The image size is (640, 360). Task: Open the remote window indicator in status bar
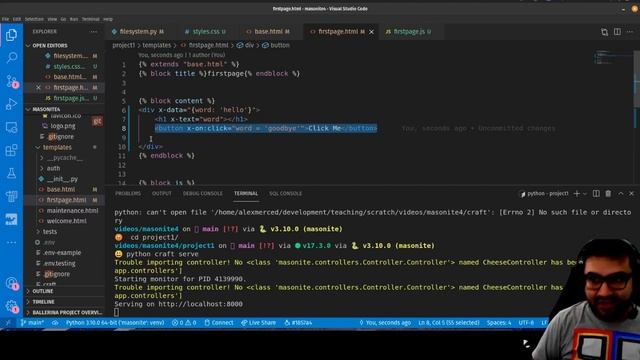point(8,322)
